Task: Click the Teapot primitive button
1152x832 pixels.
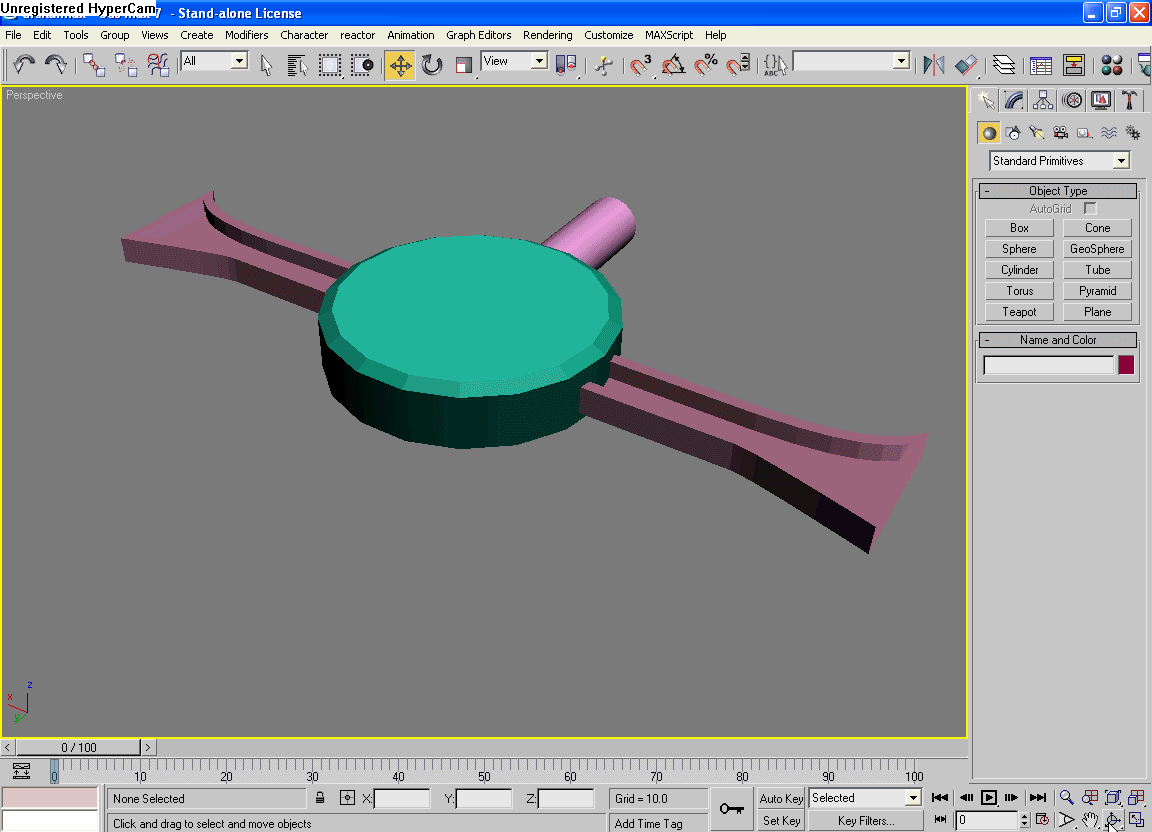Action: pos(1019,312)
